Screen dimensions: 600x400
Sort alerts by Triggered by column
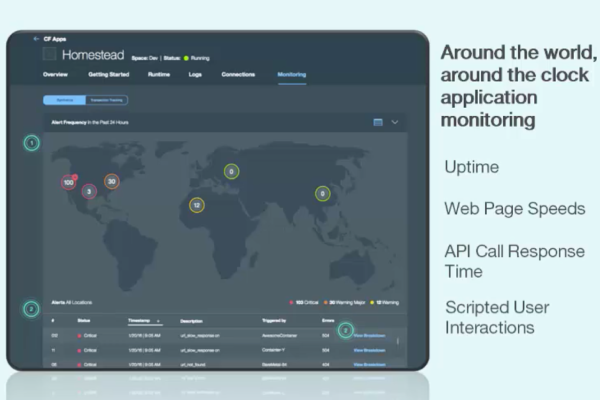click(274, 320)
